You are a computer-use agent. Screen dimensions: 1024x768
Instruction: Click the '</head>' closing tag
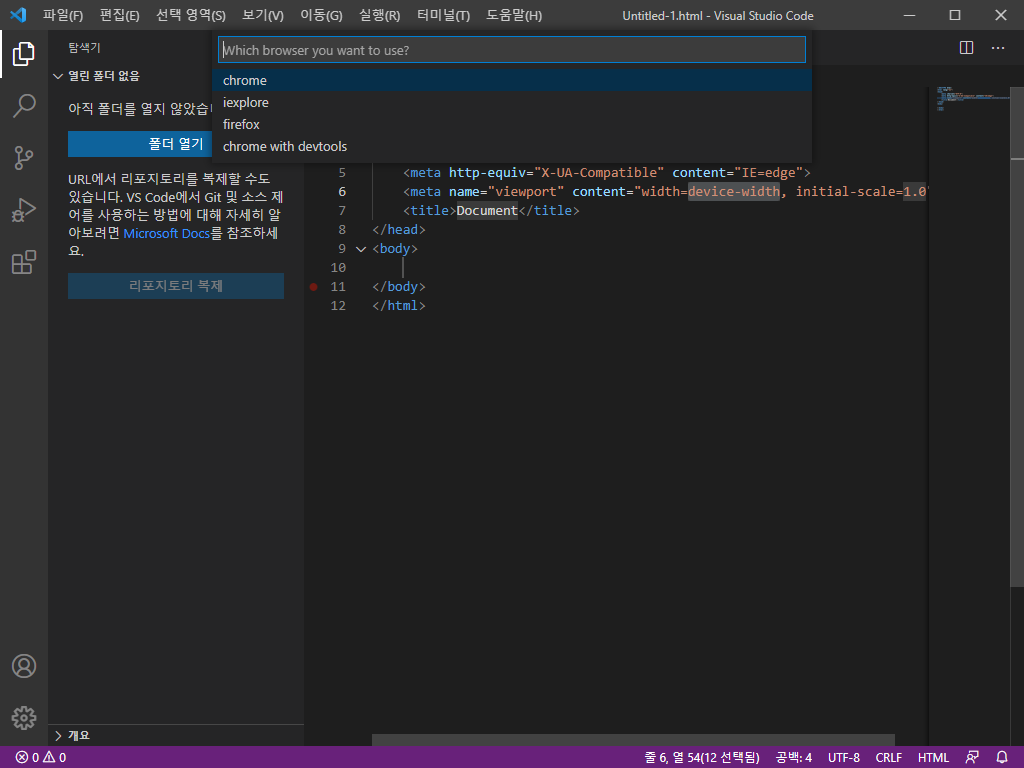point(398,230)
